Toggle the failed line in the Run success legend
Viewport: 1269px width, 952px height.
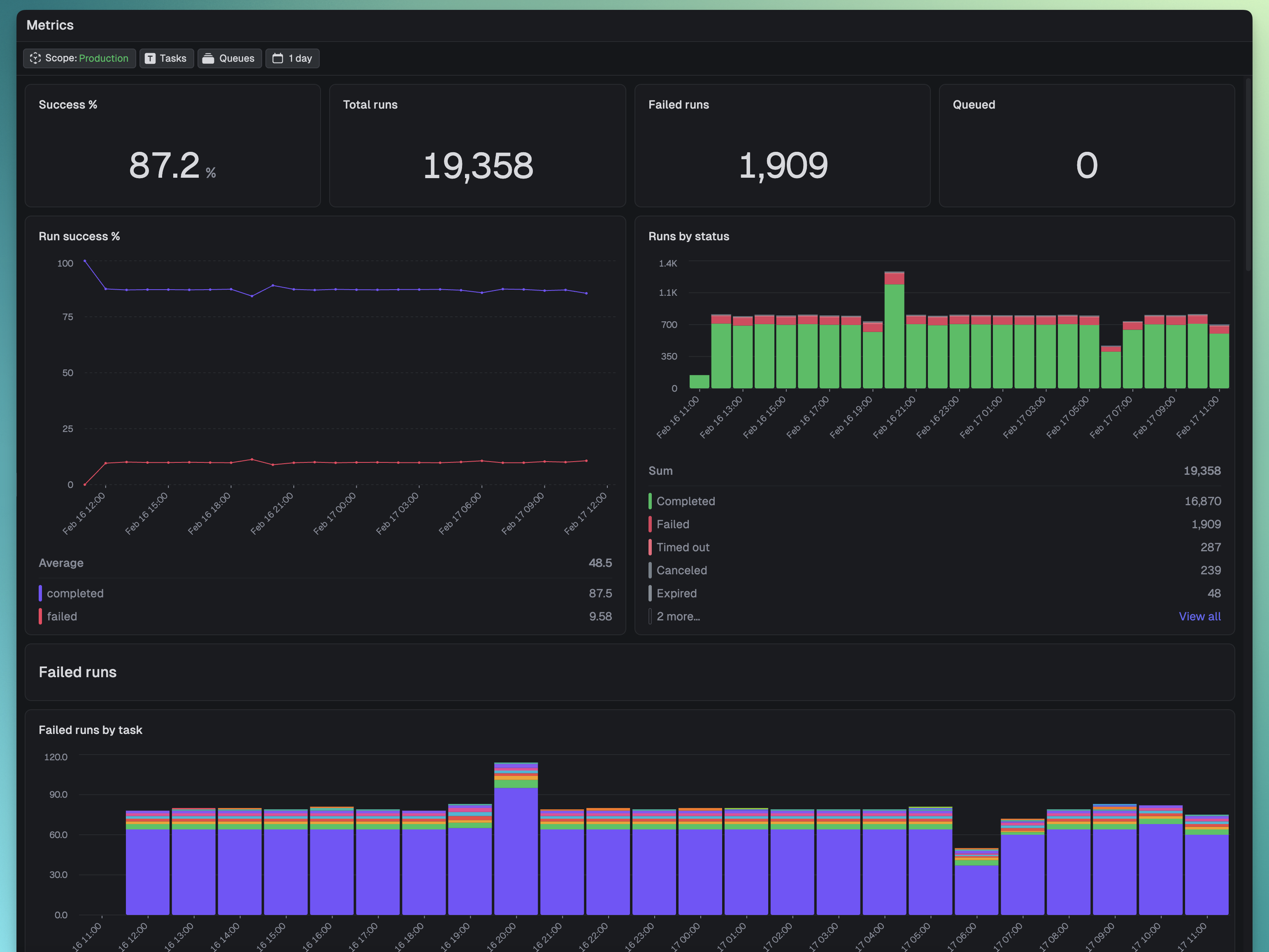[61, 616]
